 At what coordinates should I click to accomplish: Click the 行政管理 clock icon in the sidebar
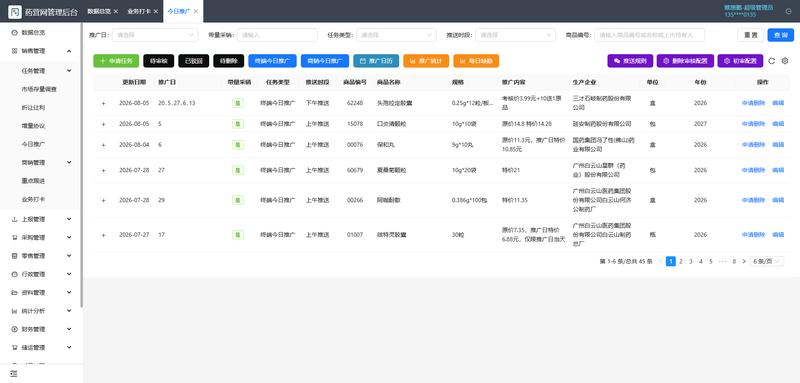(x=14, y=274)
